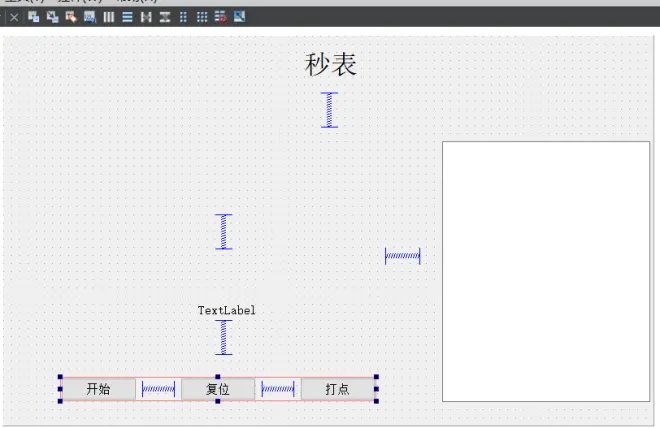This screenshot has width=660, height=428.
Task: Select the vertical spacer below 秒表
Action: pos(329,110)
